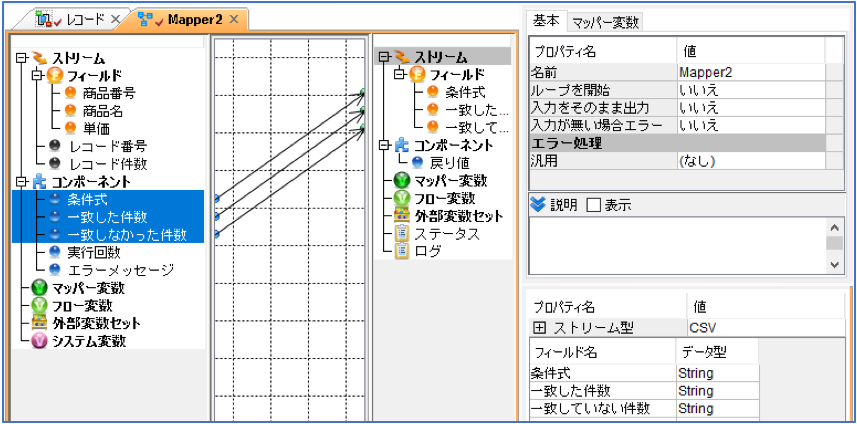Screen dimensions: 857x424
Task: Click the システム変数 purple icon
Action: [39, 341]
